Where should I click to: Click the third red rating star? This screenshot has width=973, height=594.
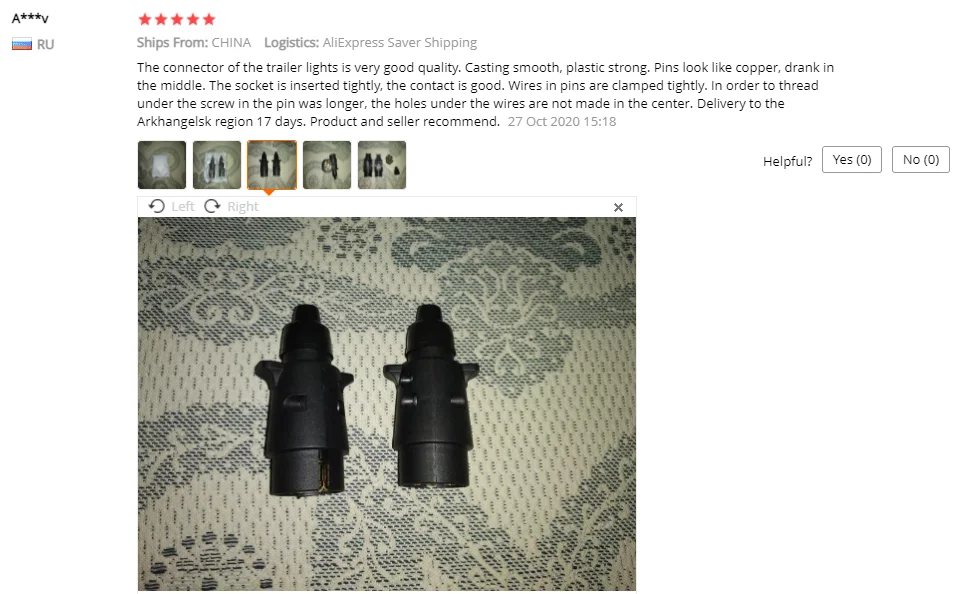coord(177,19)
